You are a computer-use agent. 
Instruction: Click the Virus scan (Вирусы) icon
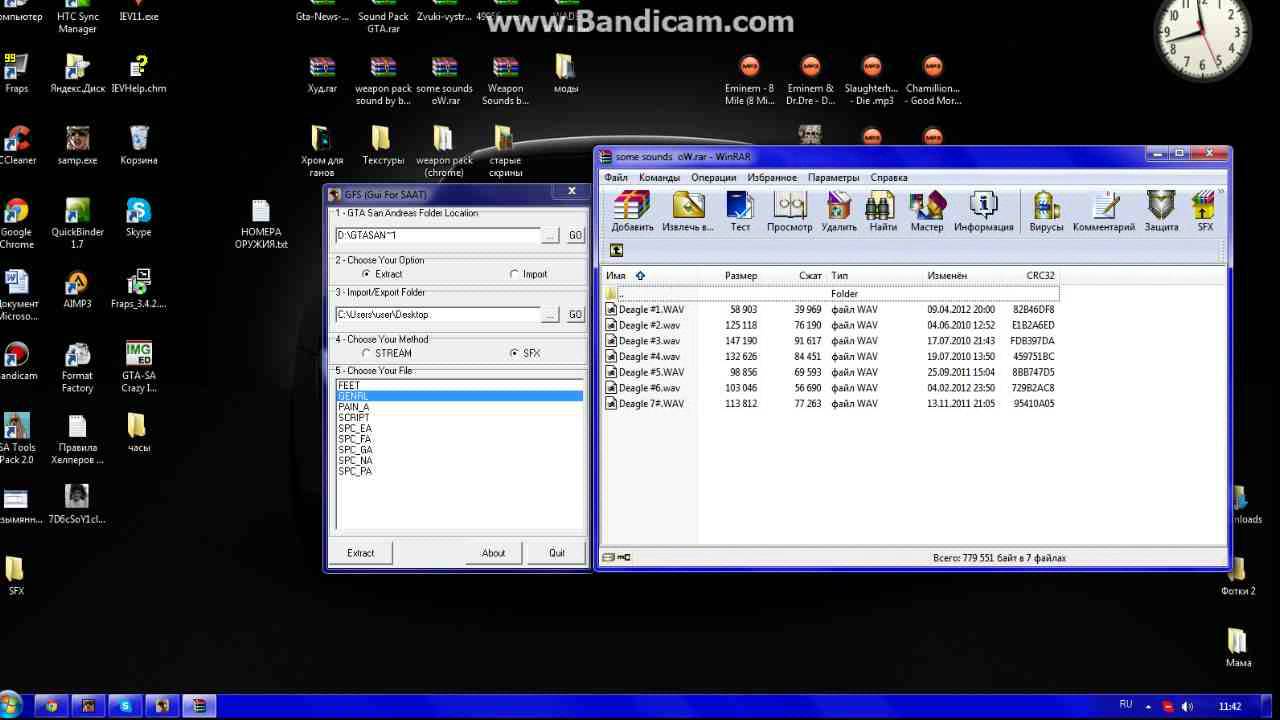(1047, 212)
